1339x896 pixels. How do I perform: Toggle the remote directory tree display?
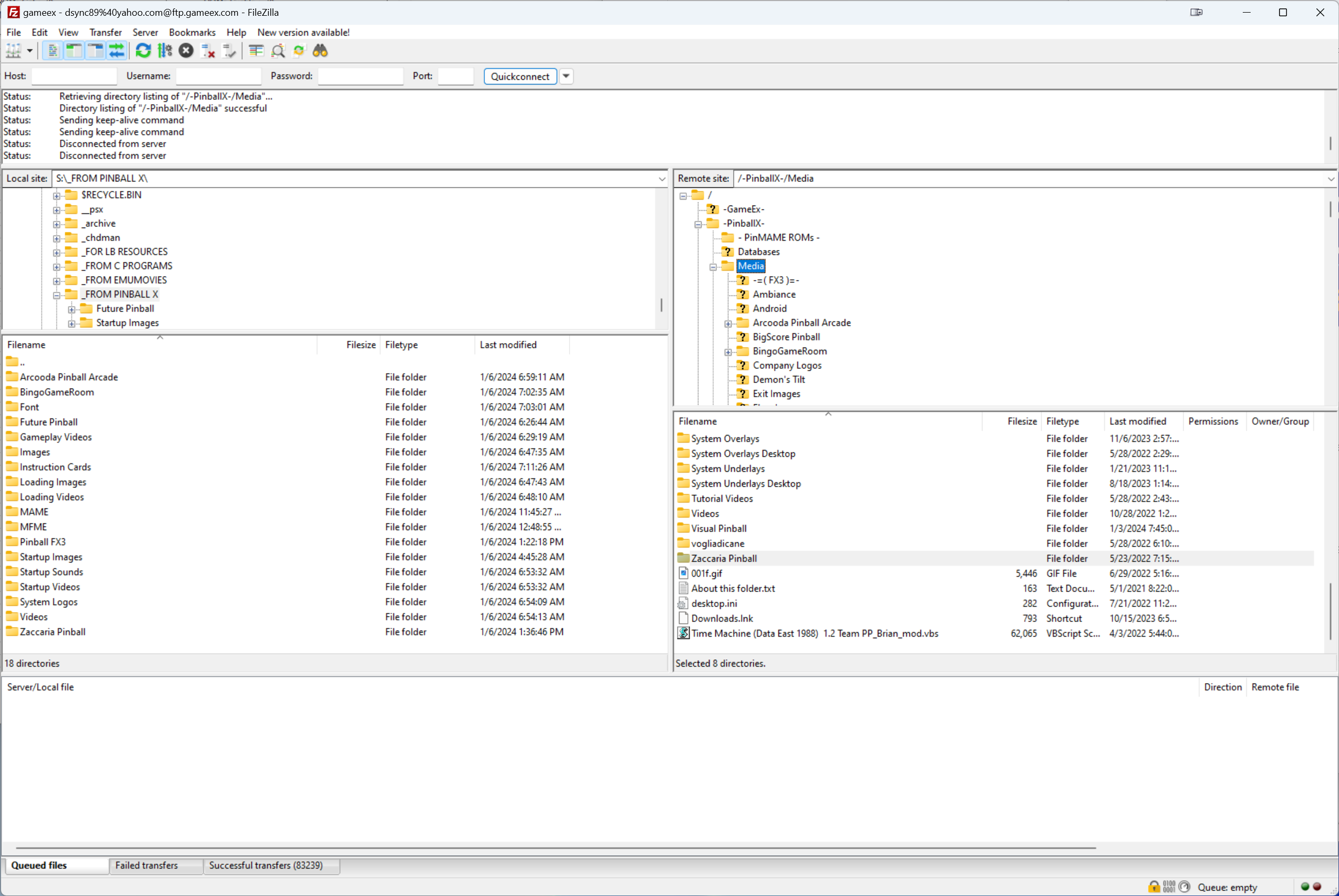[95, 51]
